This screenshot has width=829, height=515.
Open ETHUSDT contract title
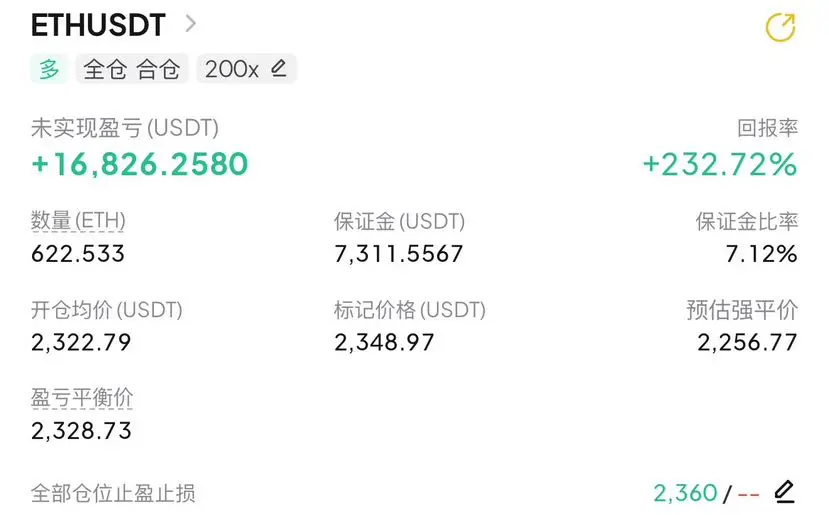(98, 25)
